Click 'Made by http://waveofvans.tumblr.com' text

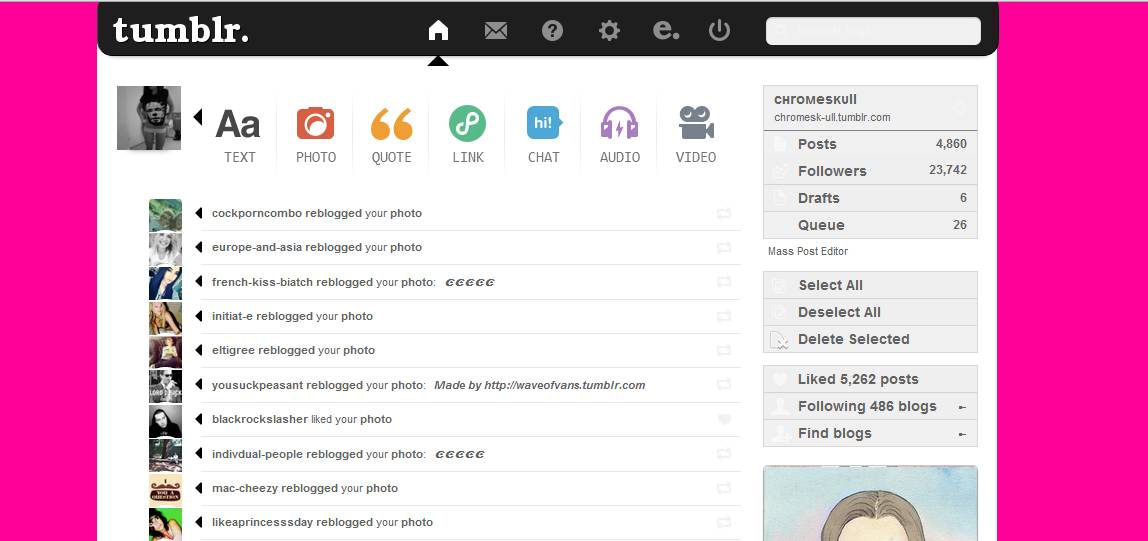[x=540, y=385]
